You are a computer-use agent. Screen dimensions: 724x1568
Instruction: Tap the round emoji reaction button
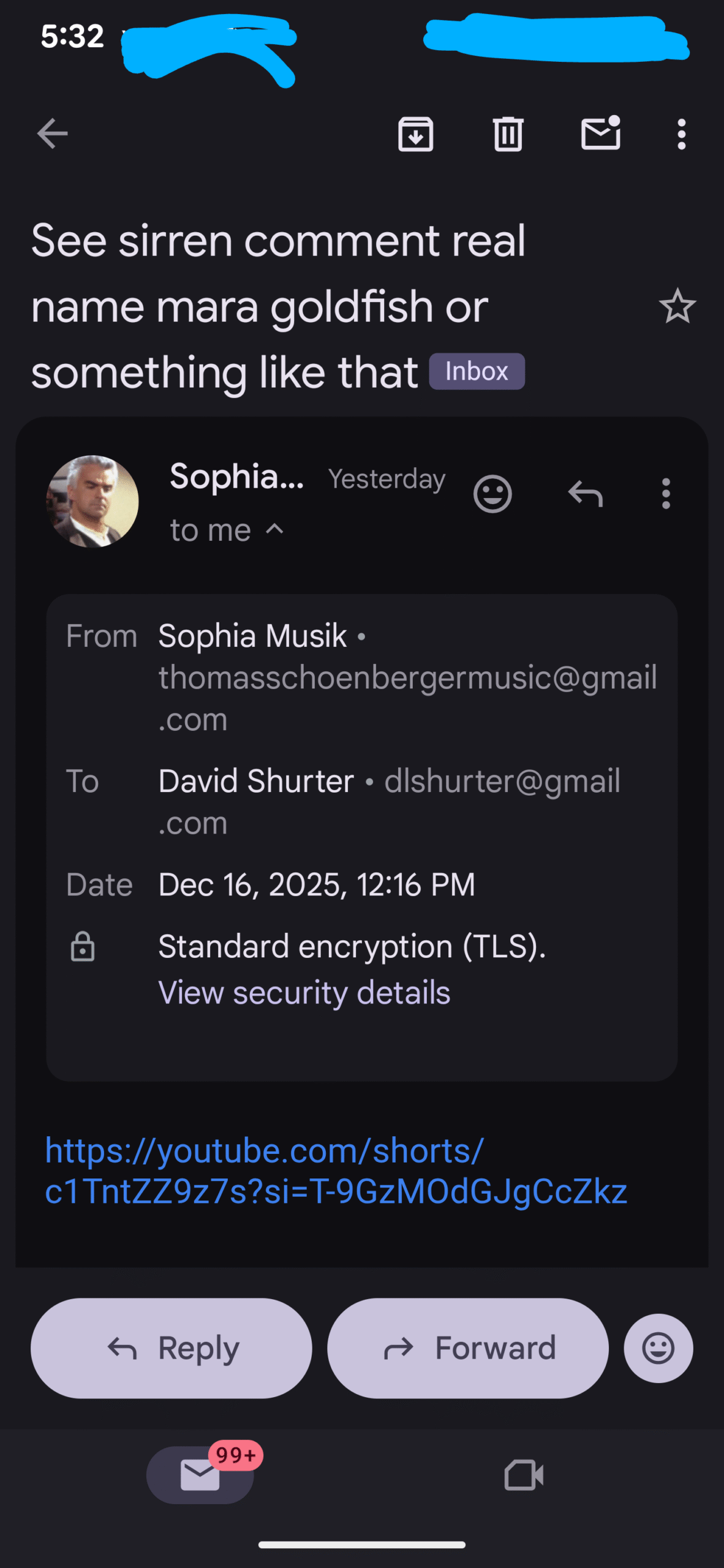pyautogui.click(x=658, y=1348)
